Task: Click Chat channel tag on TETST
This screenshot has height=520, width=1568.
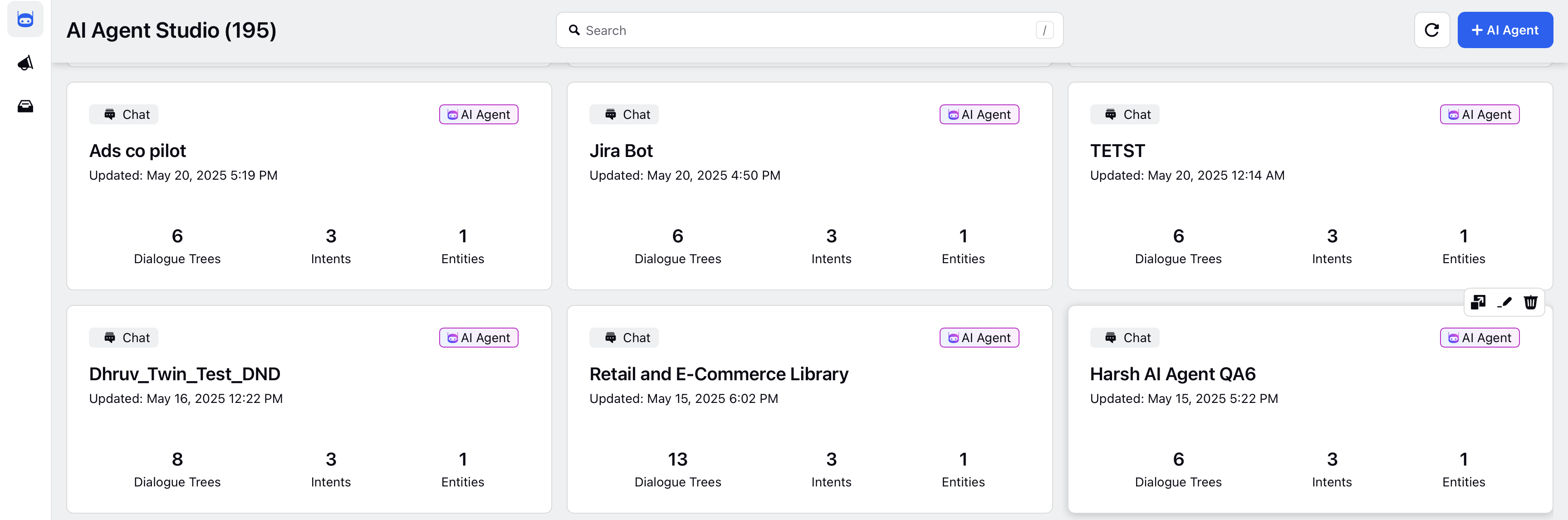Action: [1124, 114]
